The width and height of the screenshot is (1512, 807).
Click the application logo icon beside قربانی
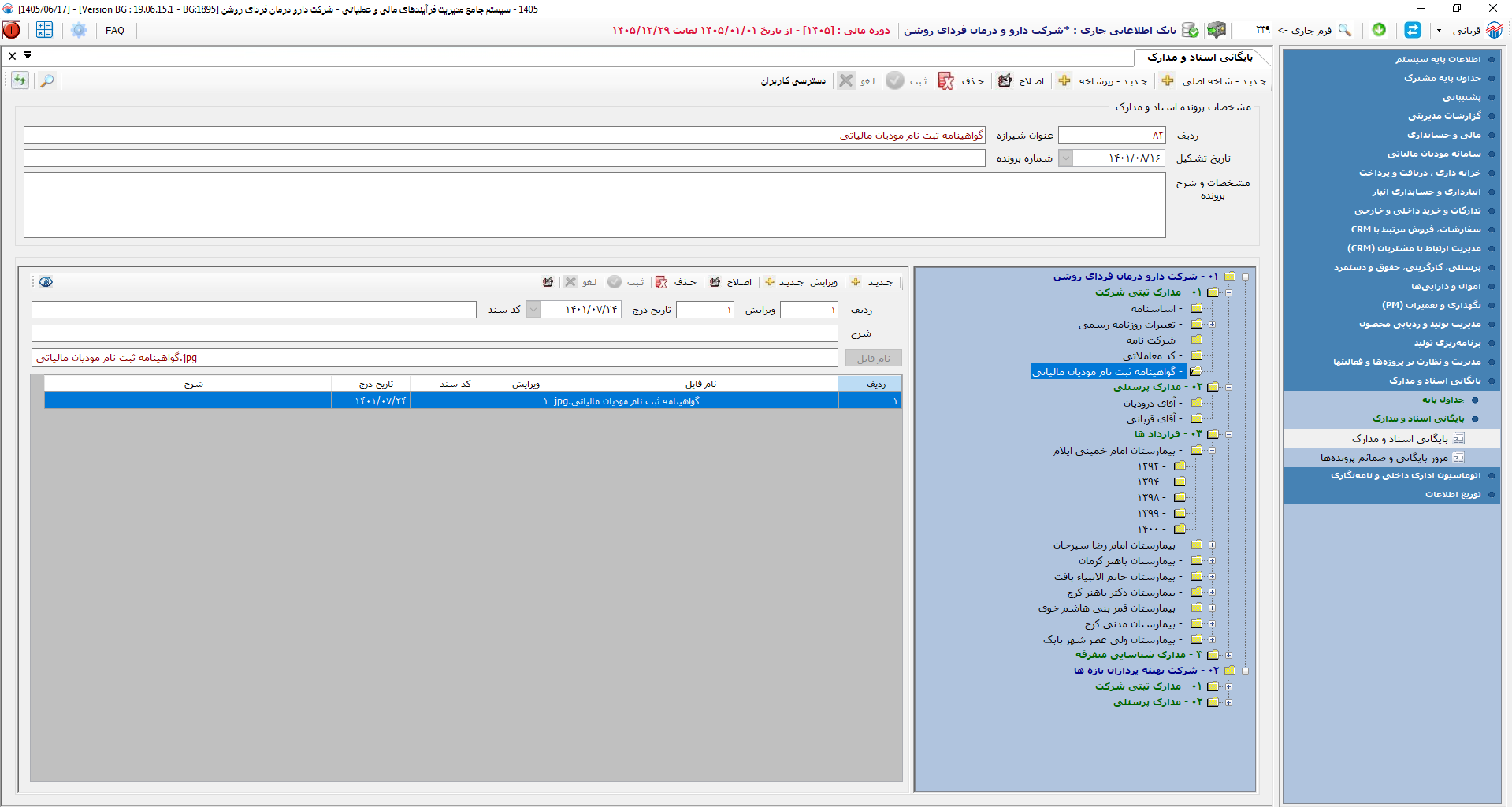click(1494, 30)
